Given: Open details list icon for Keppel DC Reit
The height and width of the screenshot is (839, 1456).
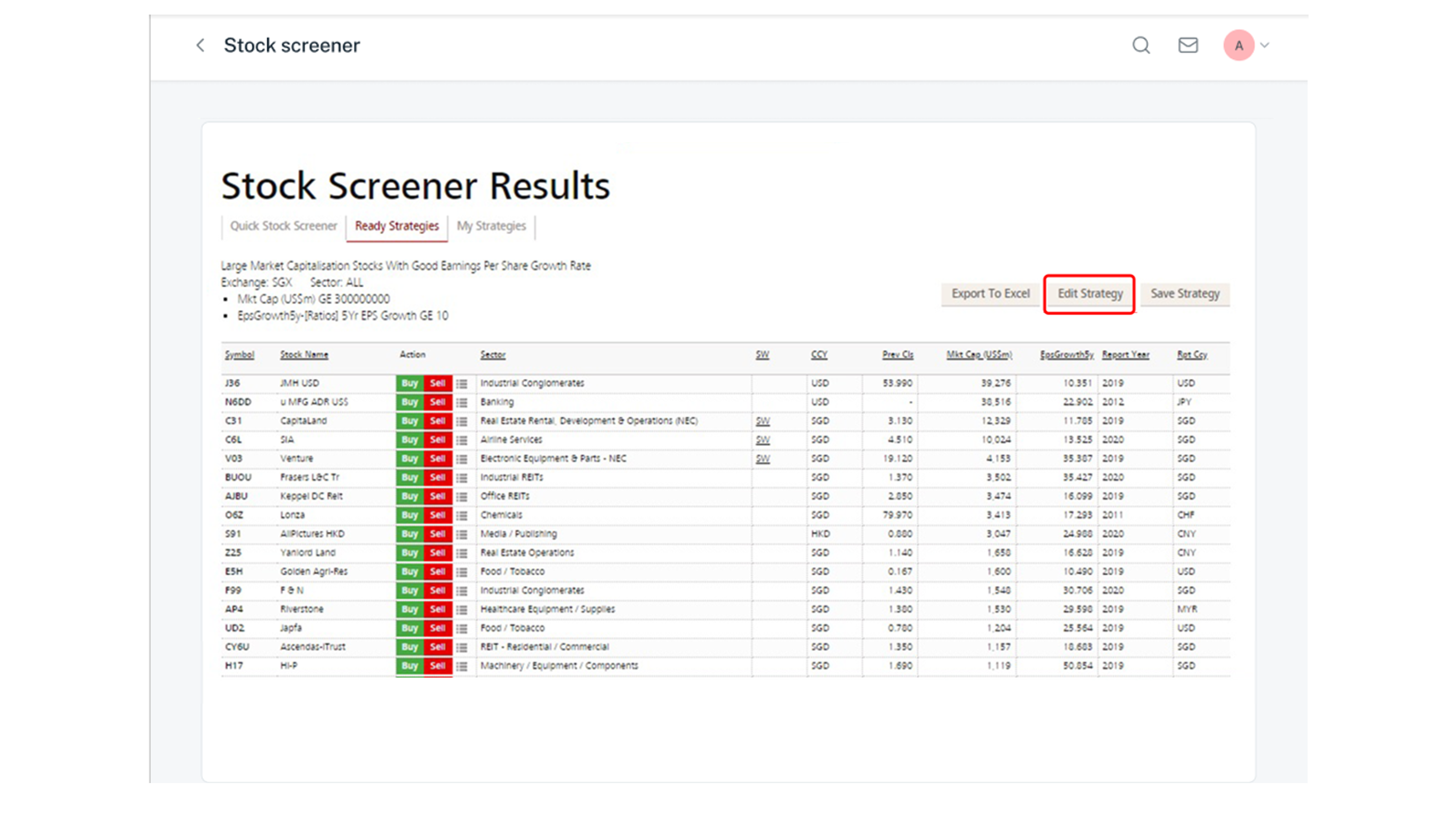Looking at the screenshot, I should click(461, 497).
